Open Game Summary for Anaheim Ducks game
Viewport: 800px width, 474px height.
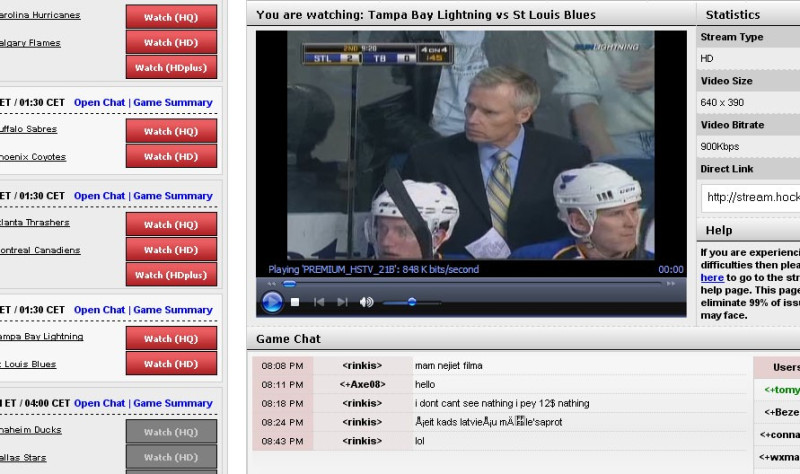point(173,403)
